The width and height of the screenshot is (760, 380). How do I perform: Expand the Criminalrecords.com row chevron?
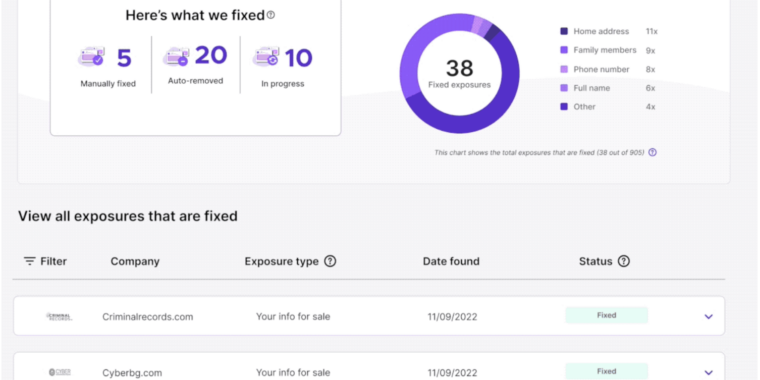(709, 317)
